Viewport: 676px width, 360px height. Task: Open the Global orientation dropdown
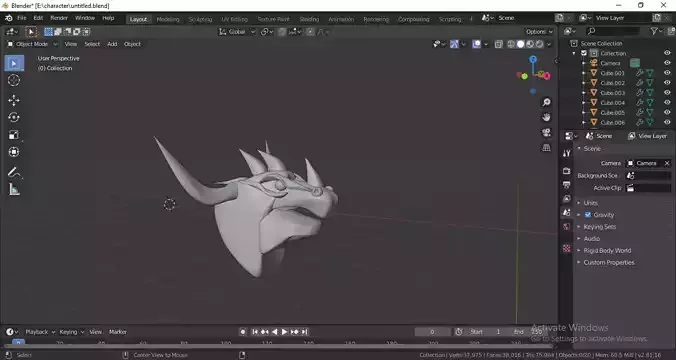tap(237, 31)
